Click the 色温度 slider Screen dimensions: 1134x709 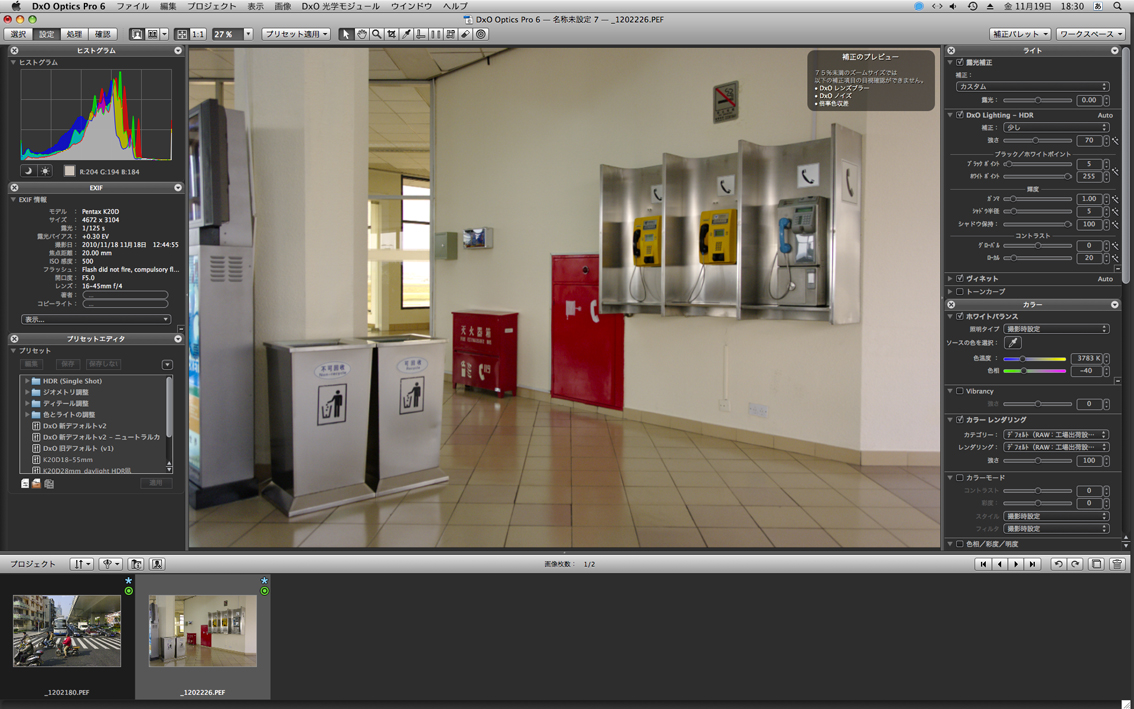click(1035, 358)
